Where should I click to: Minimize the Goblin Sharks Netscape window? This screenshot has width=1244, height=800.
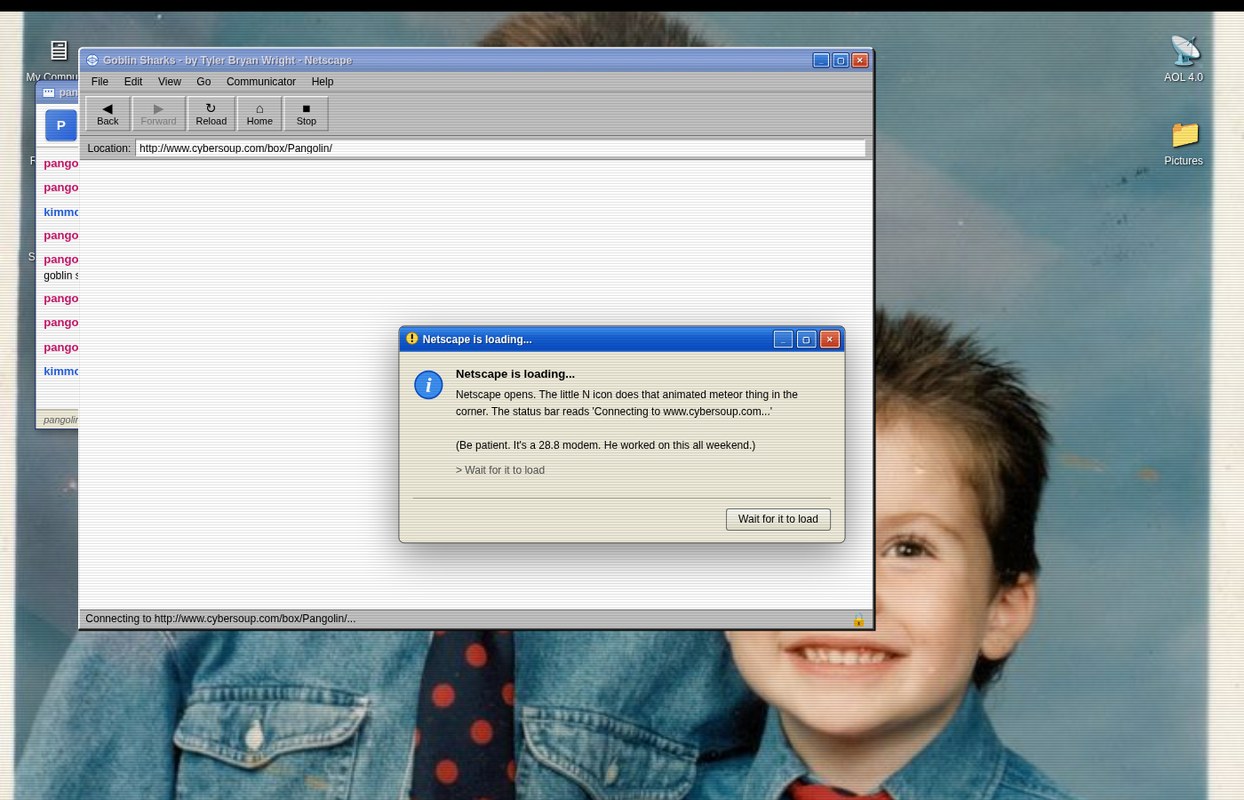coord(821,61)
